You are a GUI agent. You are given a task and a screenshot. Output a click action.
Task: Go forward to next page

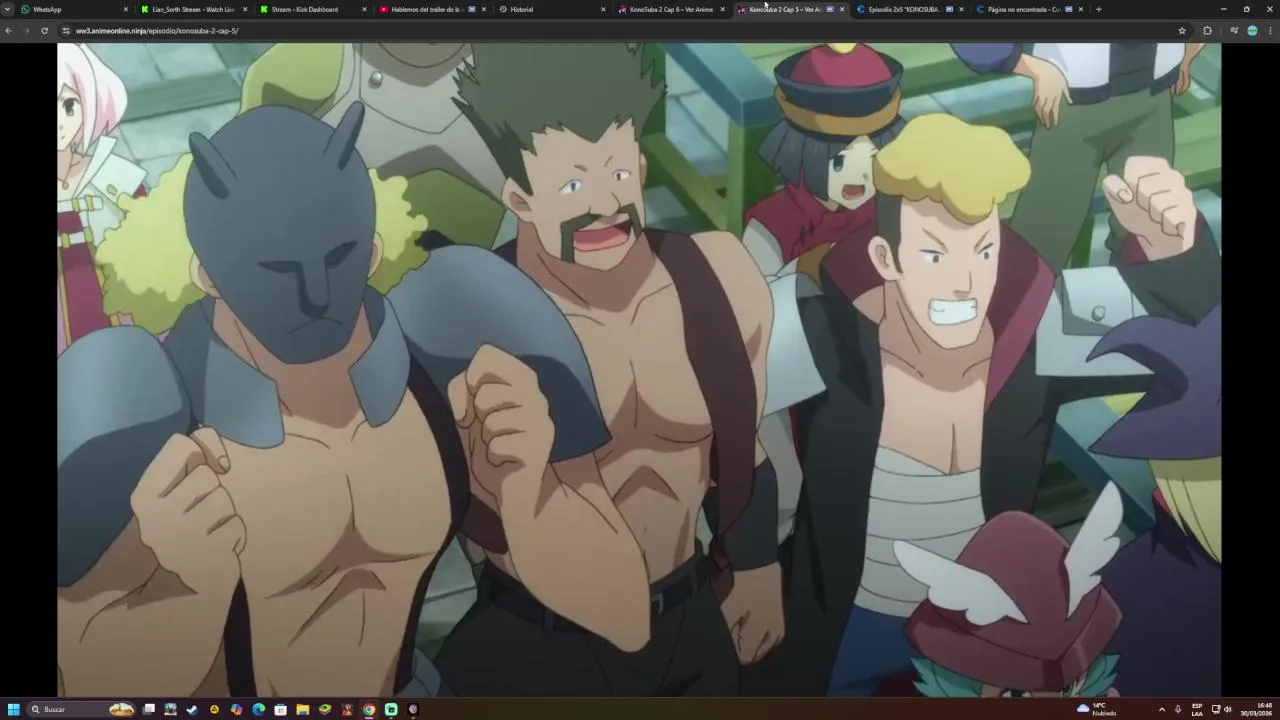point(26,31)
